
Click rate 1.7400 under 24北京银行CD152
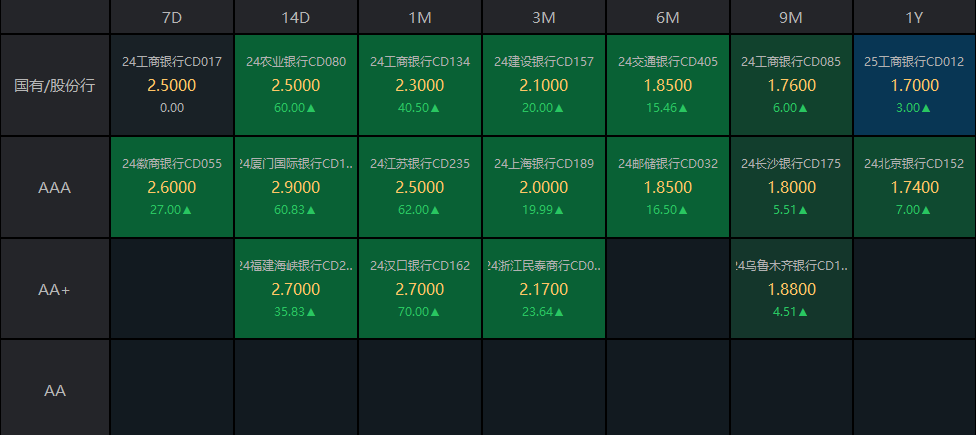click(914, 187)
